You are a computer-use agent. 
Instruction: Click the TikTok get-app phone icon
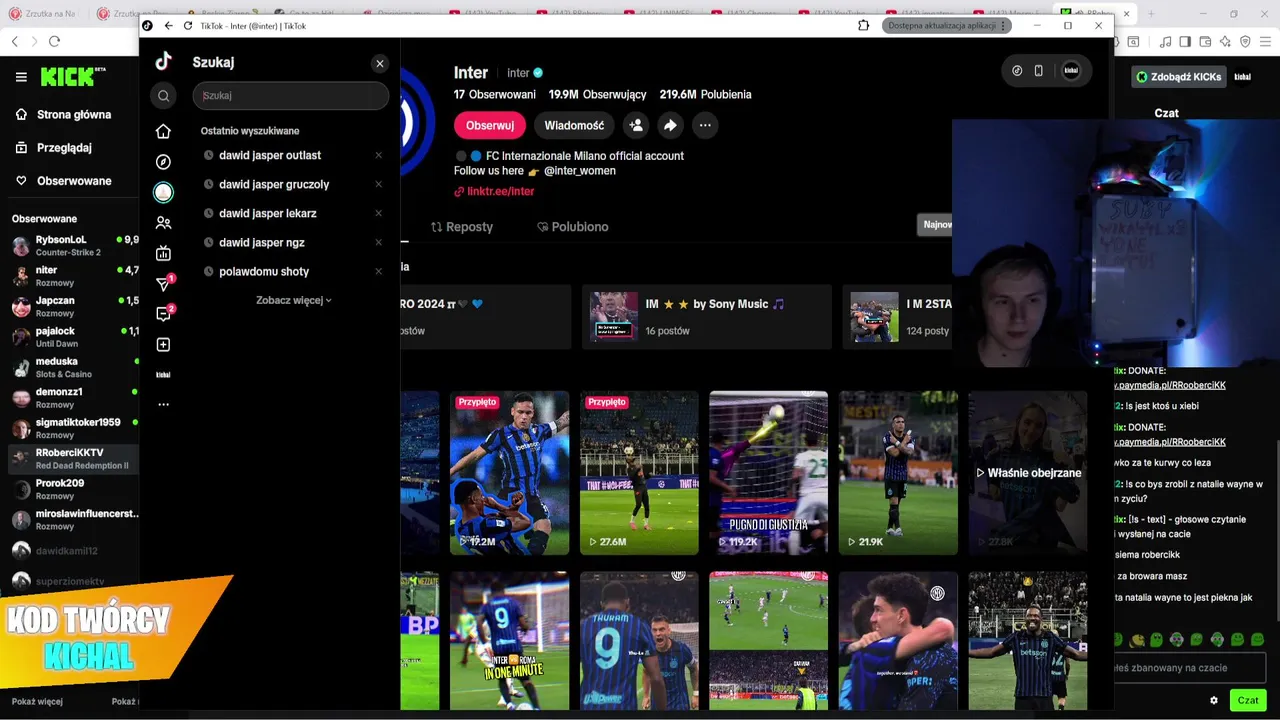click(1038, 70)
